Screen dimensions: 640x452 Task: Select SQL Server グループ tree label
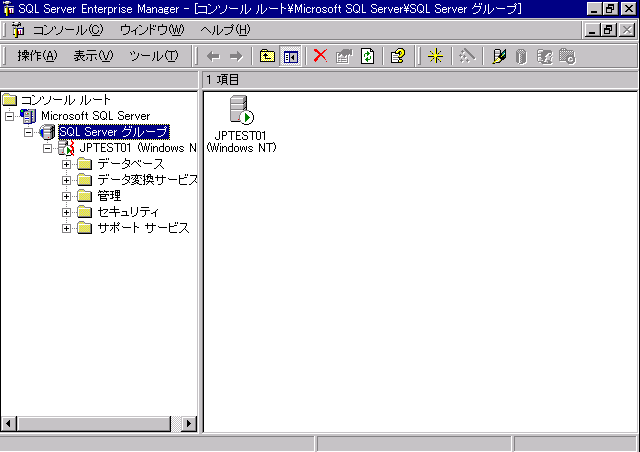point(113,132)
